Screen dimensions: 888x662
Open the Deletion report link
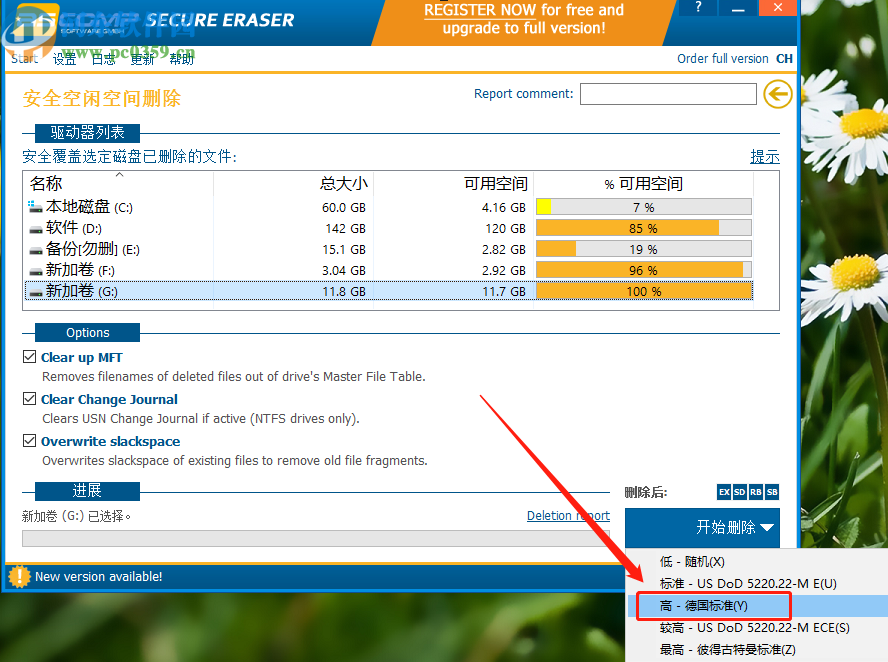tap(568, 516)
